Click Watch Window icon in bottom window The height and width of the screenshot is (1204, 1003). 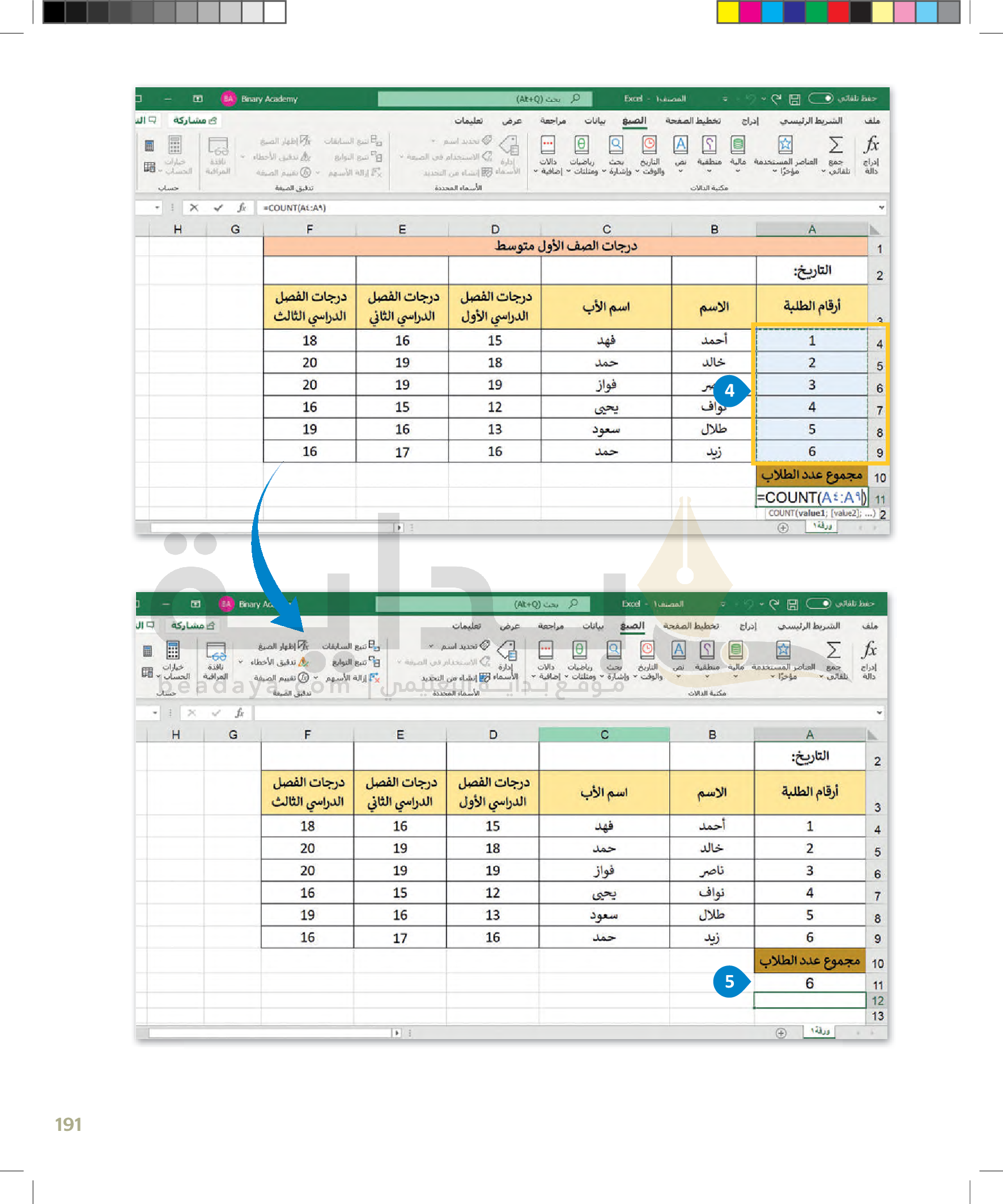(216, 652)
